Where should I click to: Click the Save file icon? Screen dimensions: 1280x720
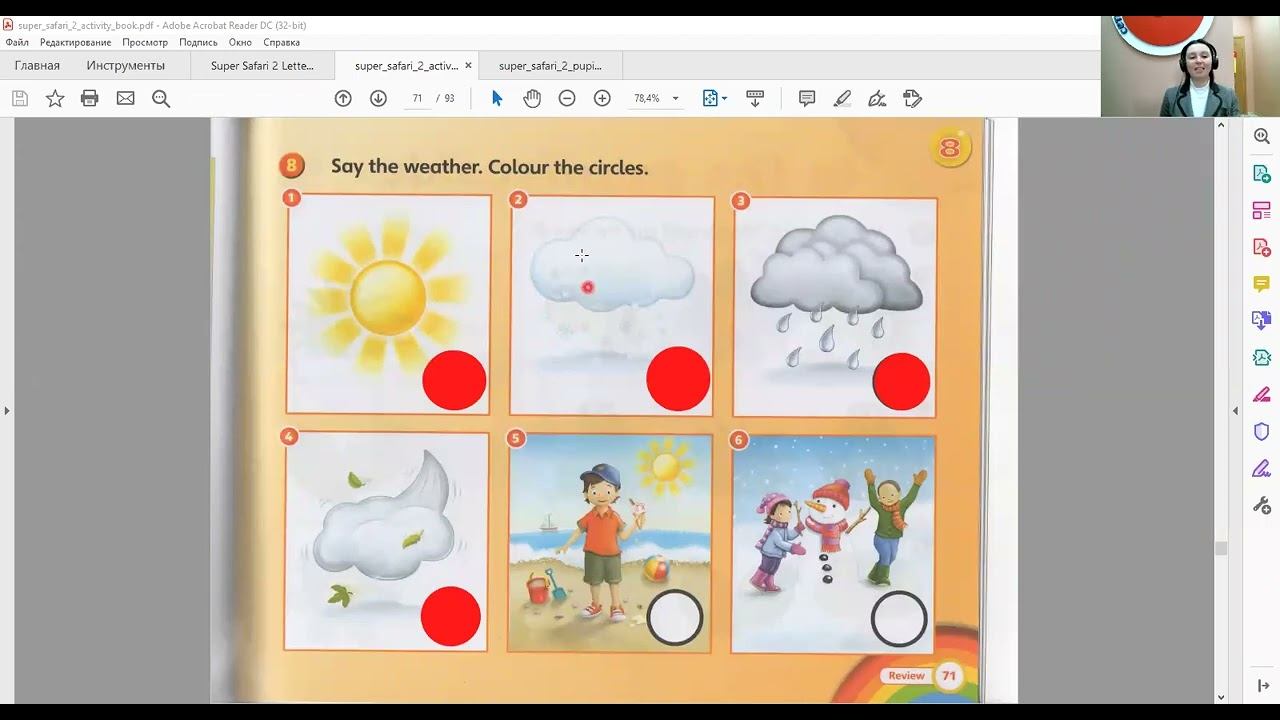tap(20, 98)
